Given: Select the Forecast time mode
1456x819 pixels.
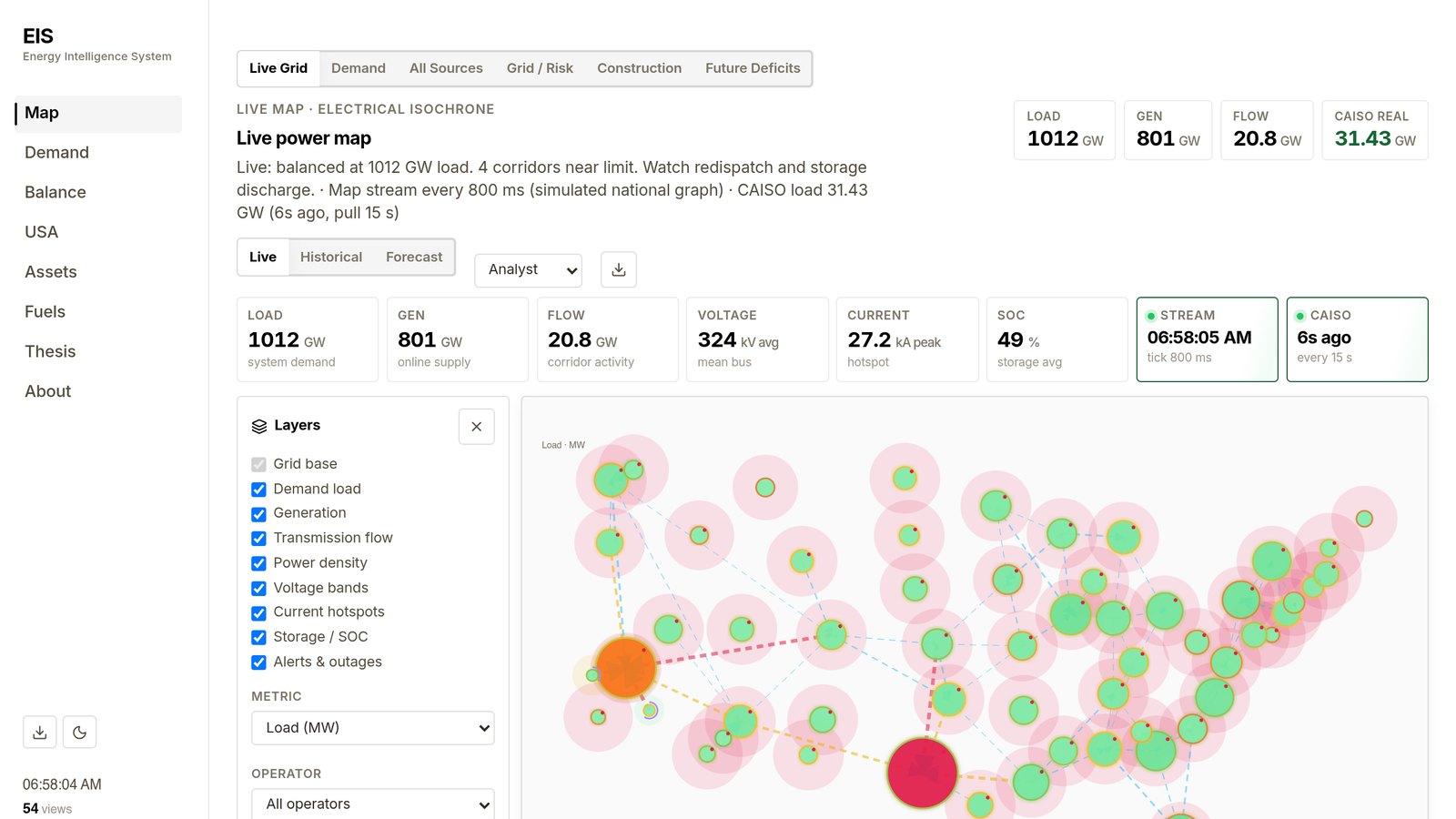Looking at the screenshot, I should click(x=414, y=258).
